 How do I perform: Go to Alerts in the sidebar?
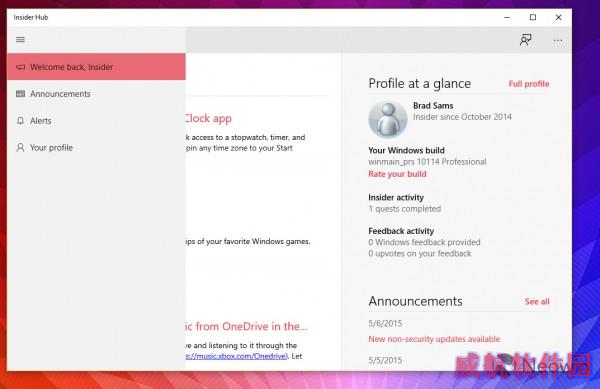point(96,121)
